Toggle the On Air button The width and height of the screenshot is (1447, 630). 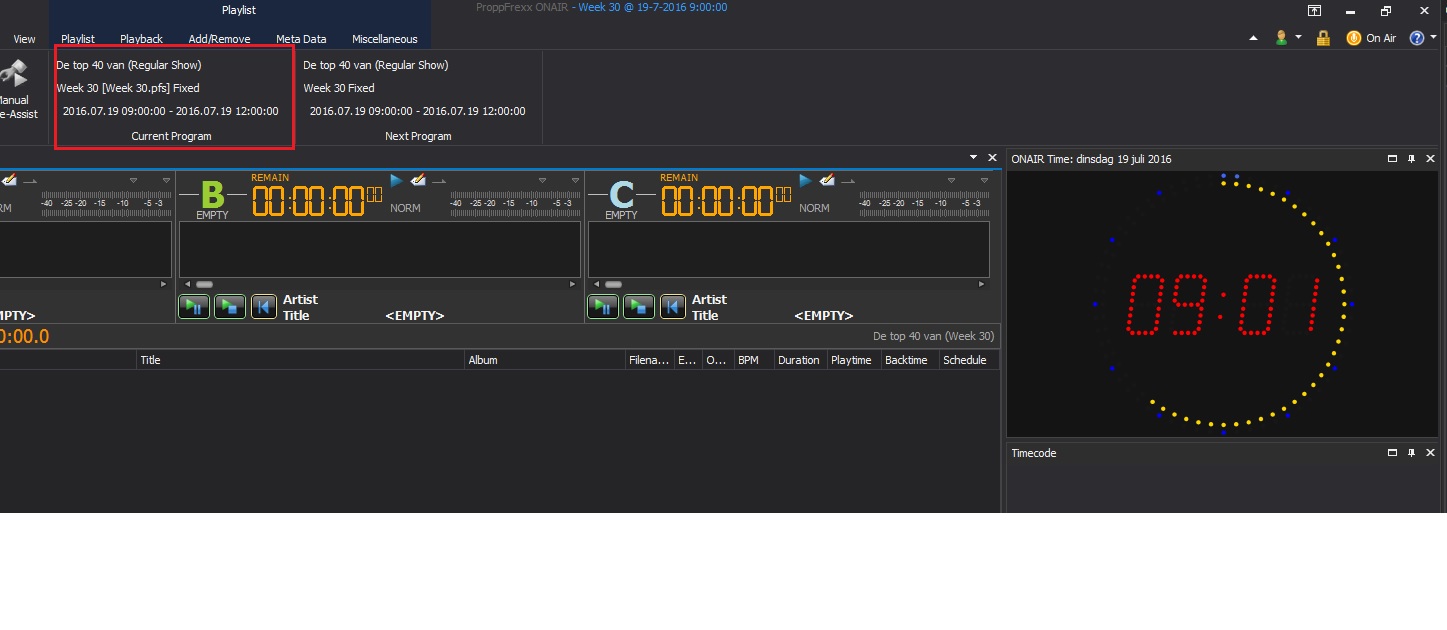pyautogui.click(x=1371, y=38)
